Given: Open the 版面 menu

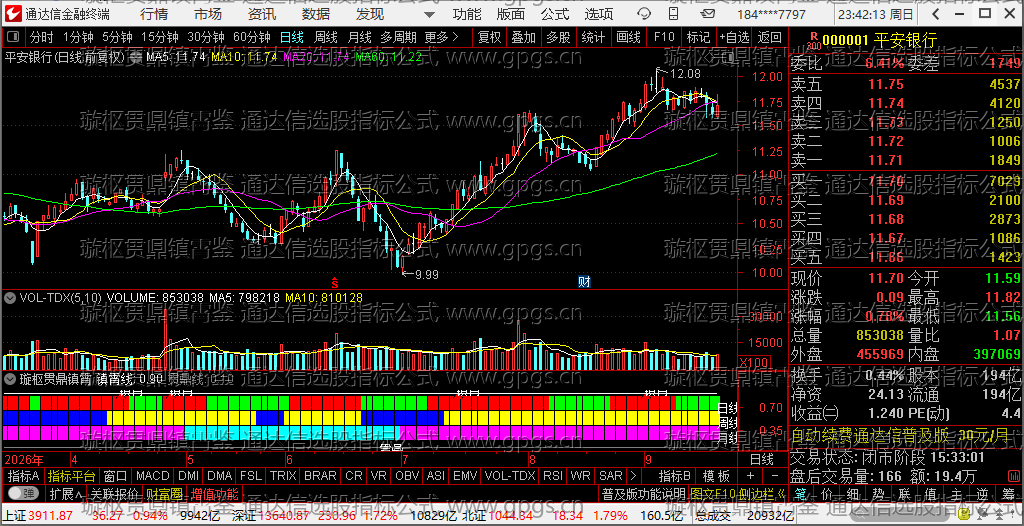Looking at the screenshot, I should pyautogui.click(x=511, y=14).
